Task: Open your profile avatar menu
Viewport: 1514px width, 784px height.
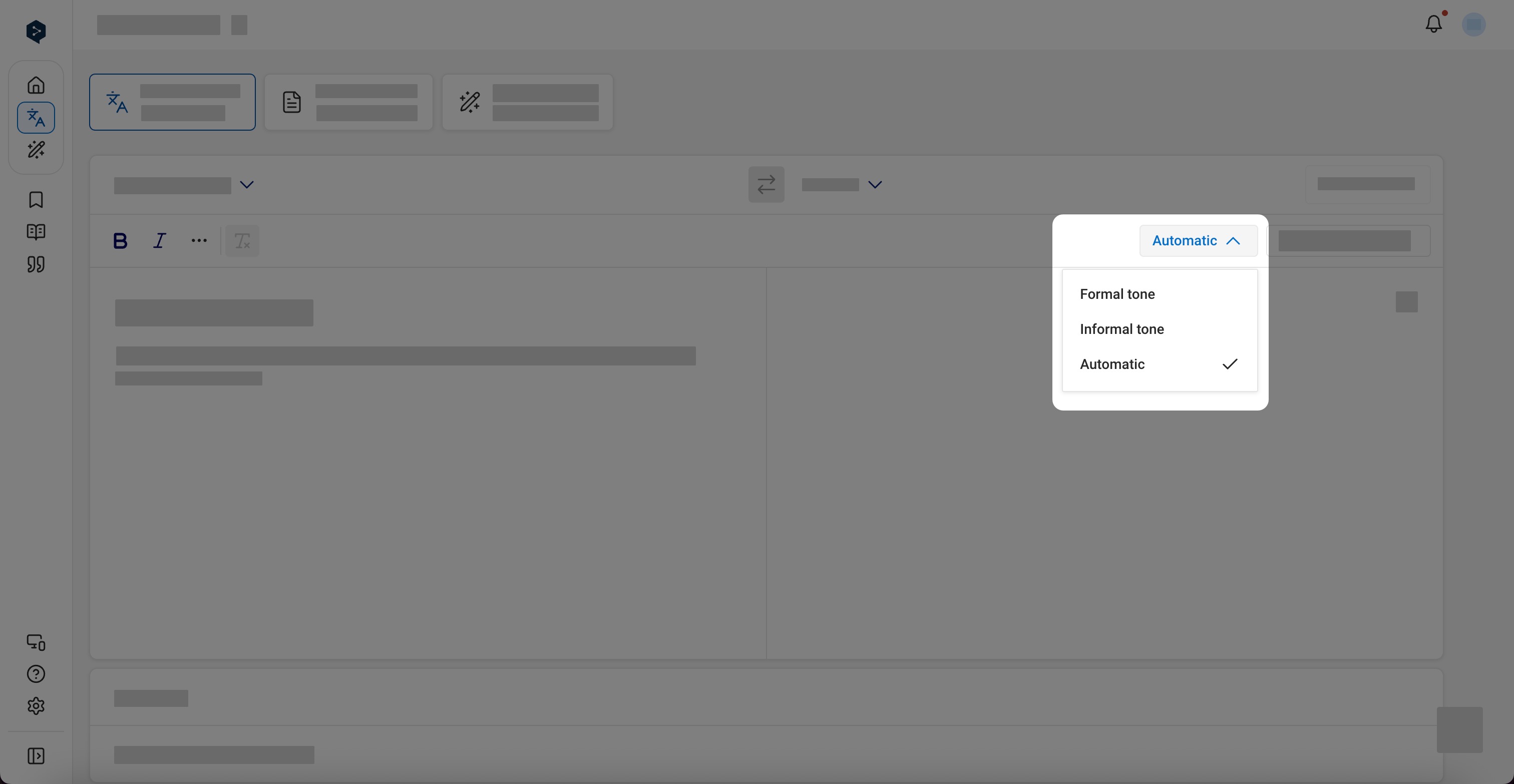Action: (x=1473, y=24)
